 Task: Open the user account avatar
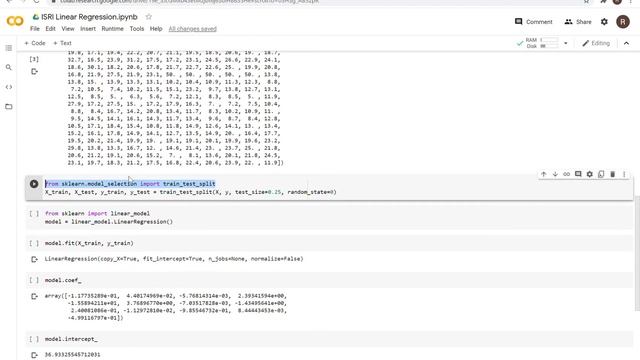pyautogui.click(x=623, y=22)
